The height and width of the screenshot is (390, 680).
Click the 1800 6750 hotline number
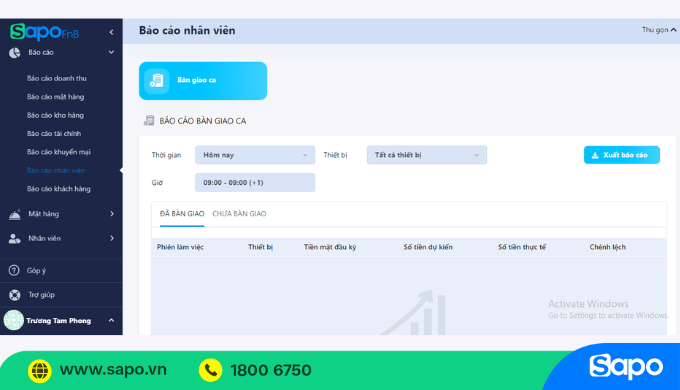[271, 370]
